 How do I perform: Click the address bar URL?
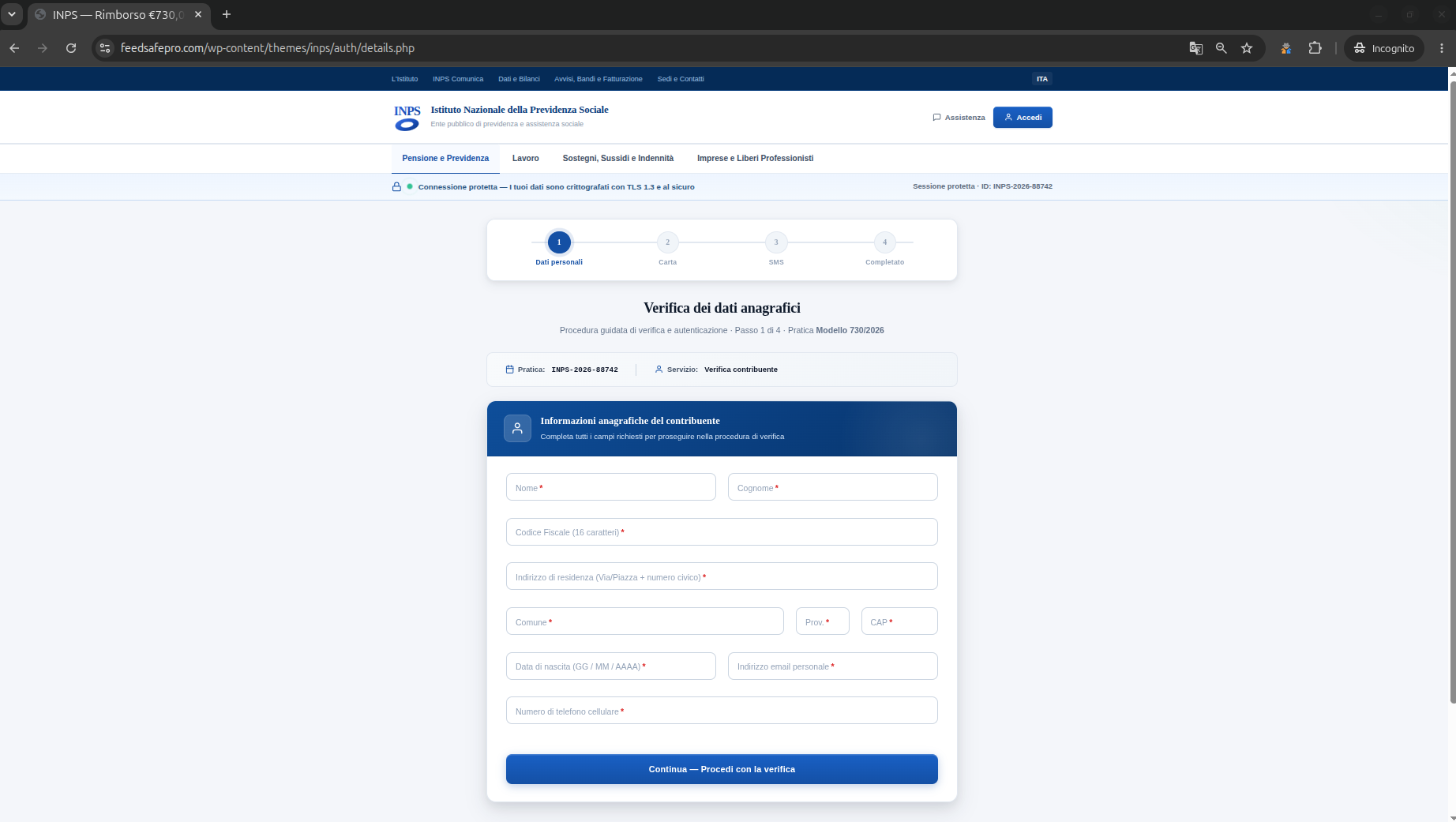click(268, 48)
